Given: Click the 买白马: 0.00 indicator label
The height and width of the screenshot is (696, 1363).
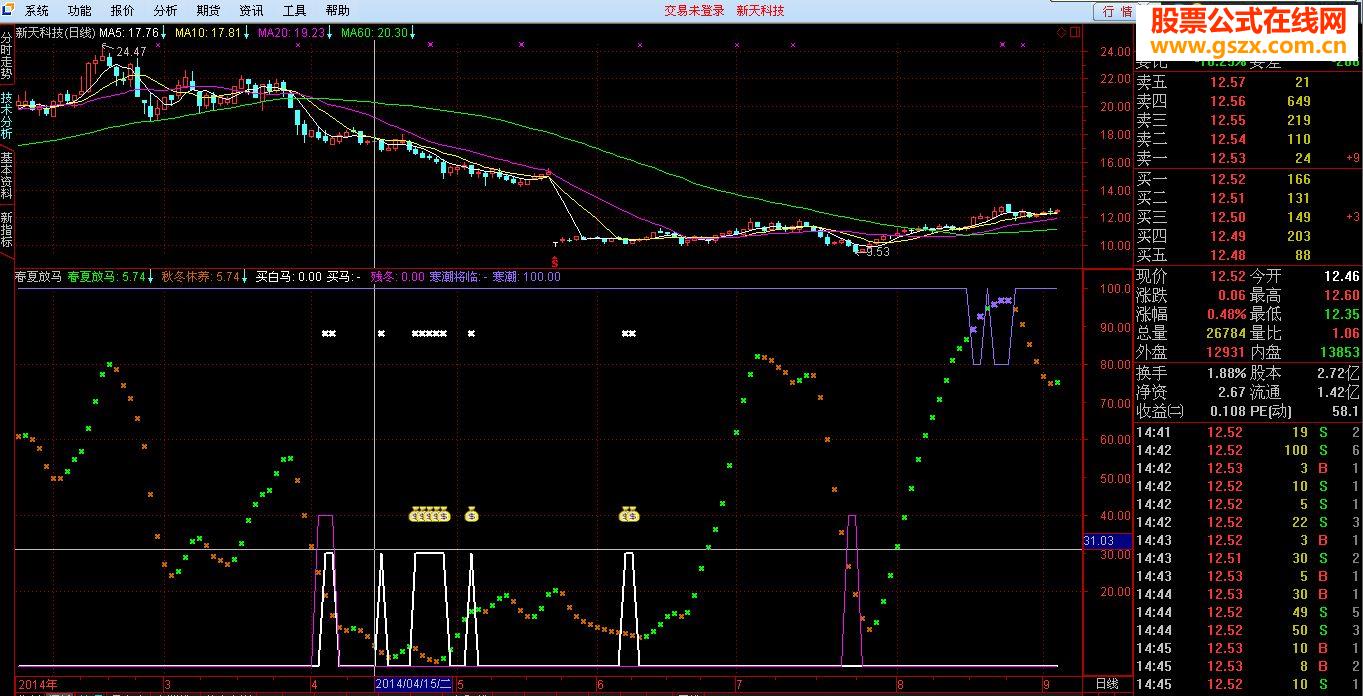Looking at the screenshot, I should pos(289,277).
